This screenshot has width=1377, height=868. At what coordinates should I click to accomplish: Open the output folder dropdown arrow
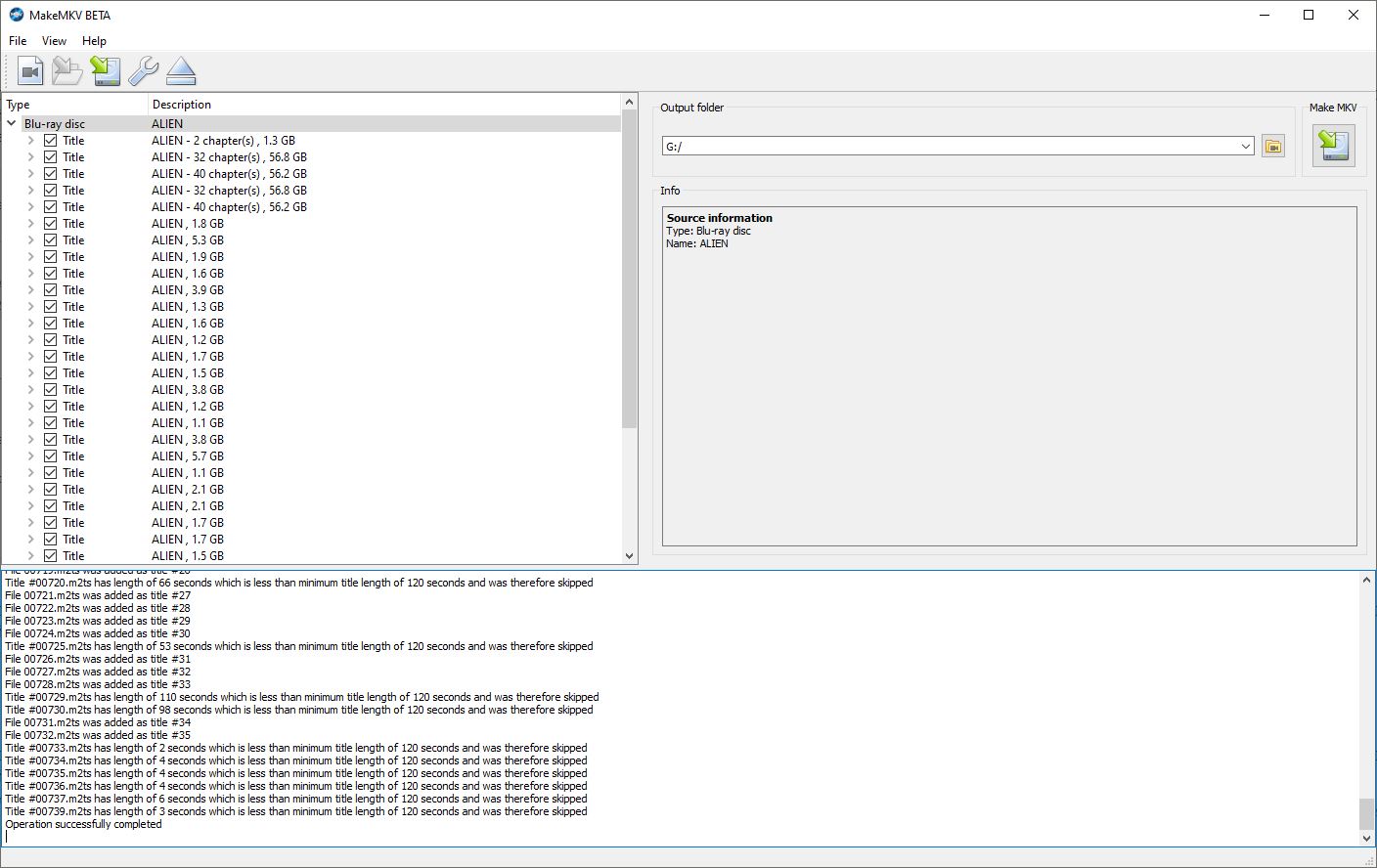(1245, 147)
